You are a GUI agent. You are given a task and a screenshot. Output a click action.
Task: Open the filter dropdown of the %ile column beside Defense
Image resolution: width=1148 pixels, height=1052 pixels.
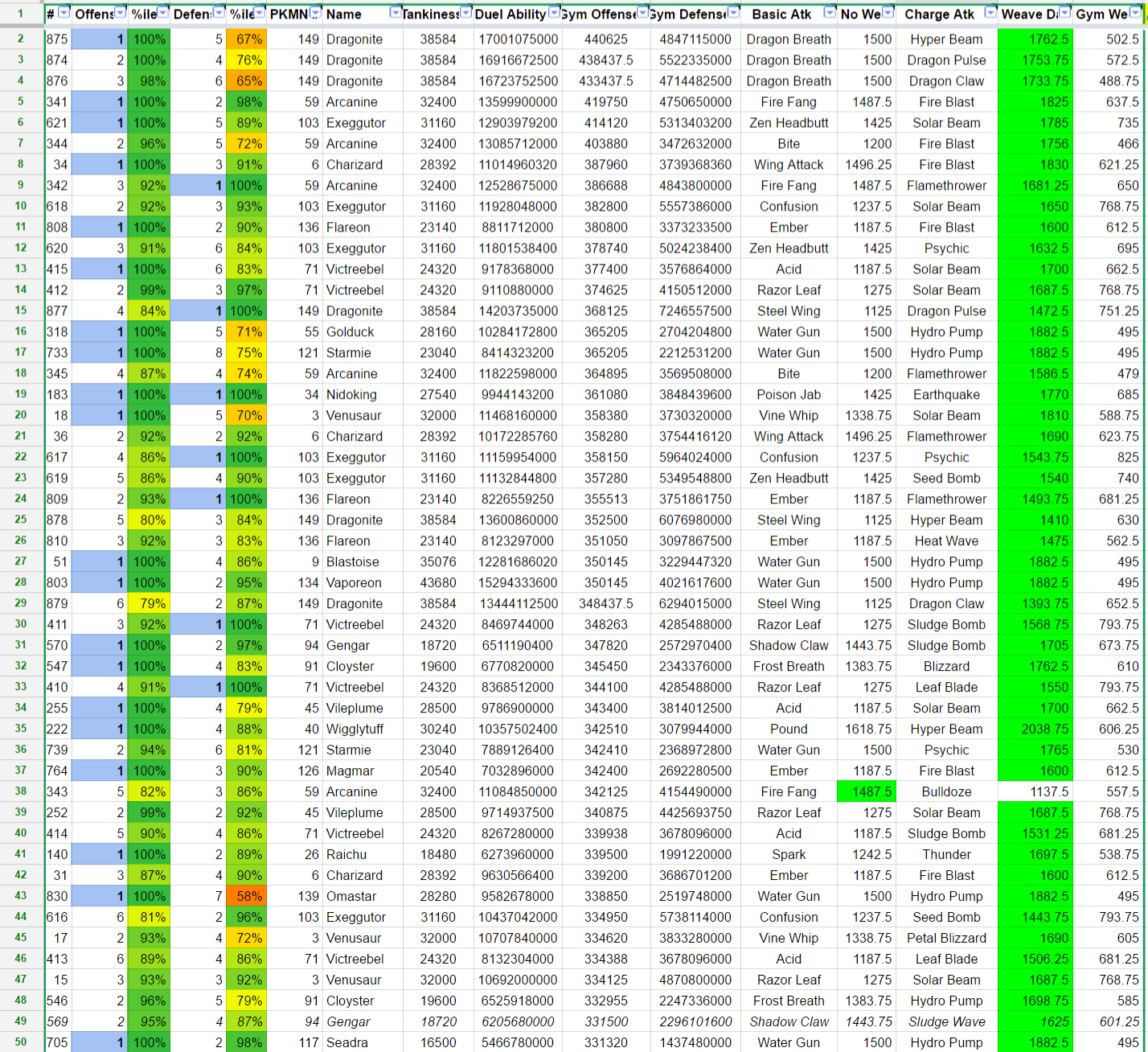click(x=260, y=13)
